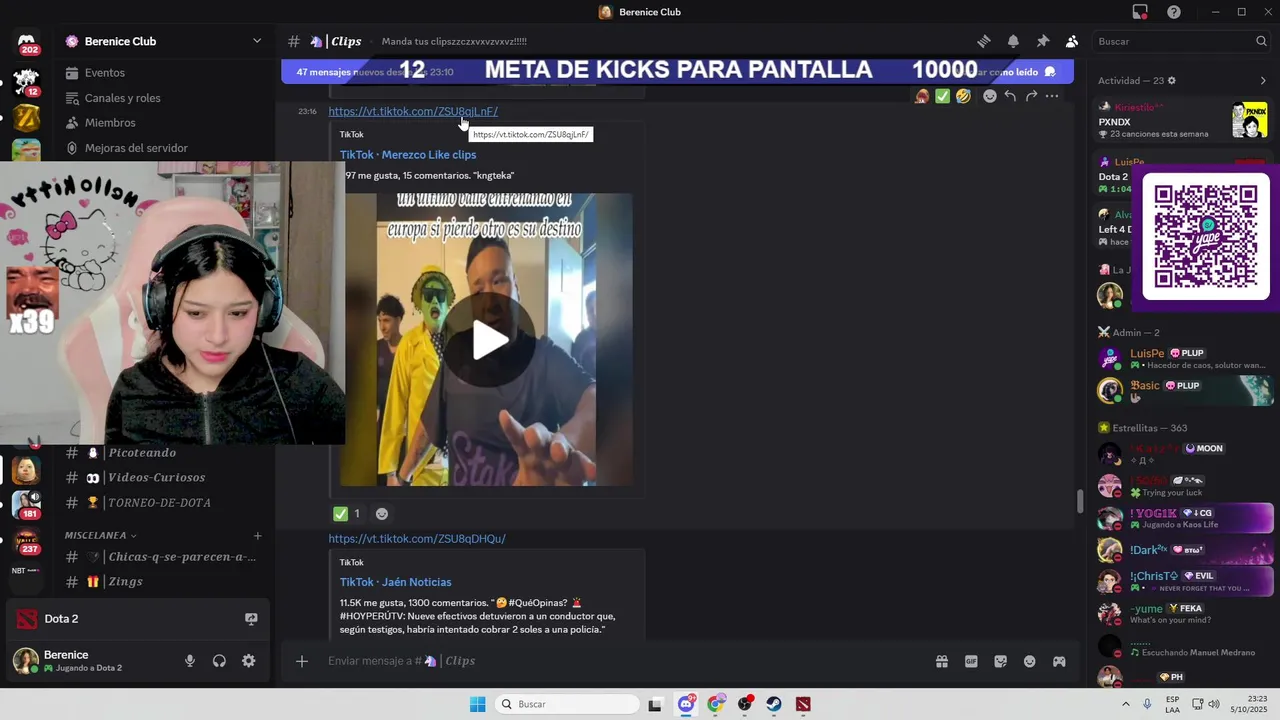Open the threads icon in channel header
The height and width of the screenshot is (720, 1280).
984,41
